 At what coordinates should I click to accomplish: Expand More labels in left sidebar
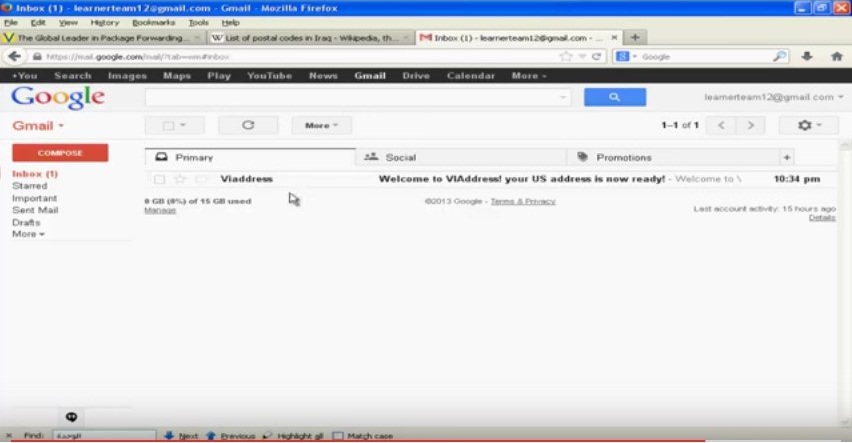tap(28, 234)
